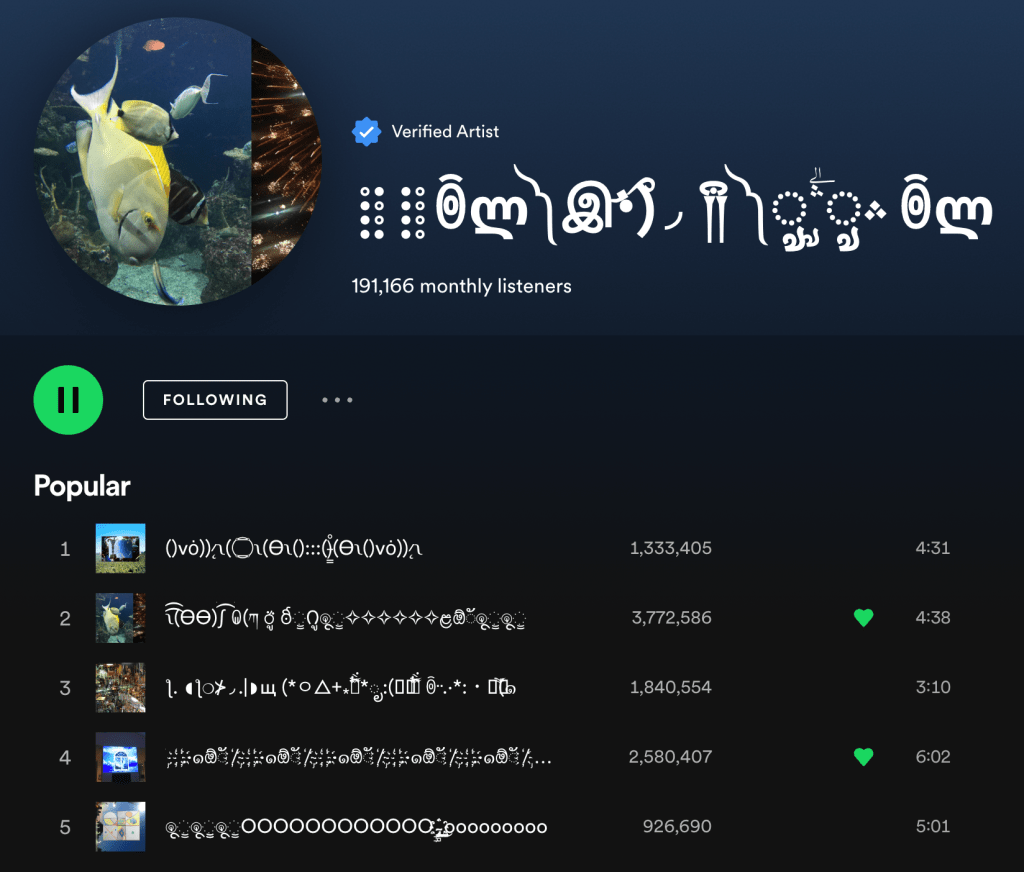Pause playback with the green button
Screen dimensions: 1024x872
coord(68,400)
